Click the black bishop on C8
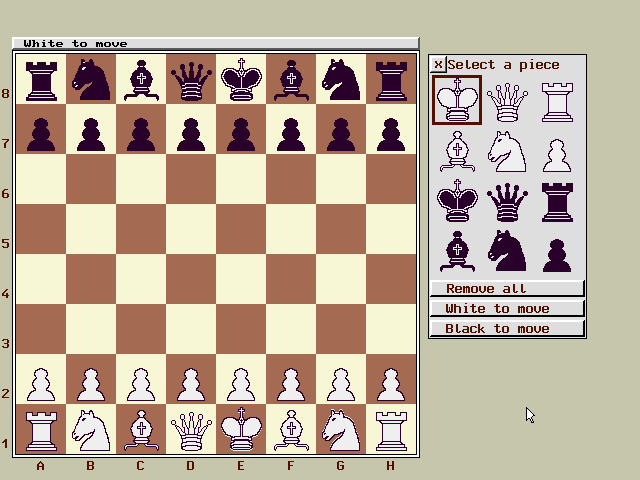The image size is (640, 480). click(x=141, y=79)
